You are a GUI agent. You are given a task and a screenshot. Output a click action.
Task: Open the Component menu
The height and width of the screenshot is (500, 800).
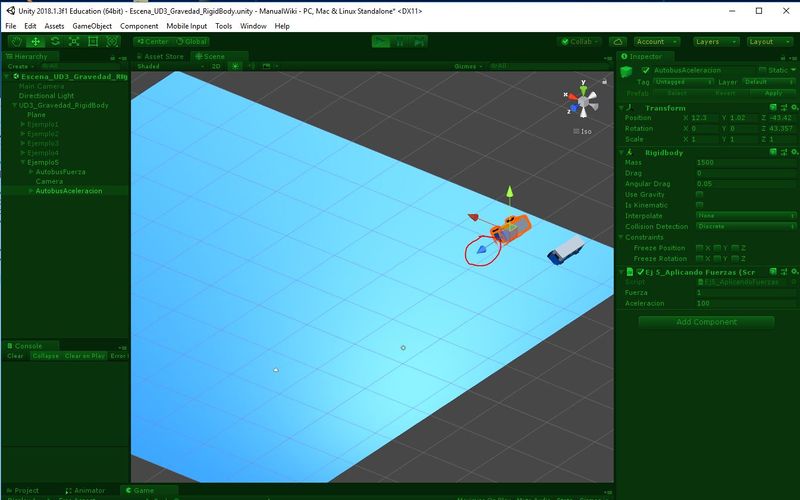pyautogui.click(x=139, y=26)
